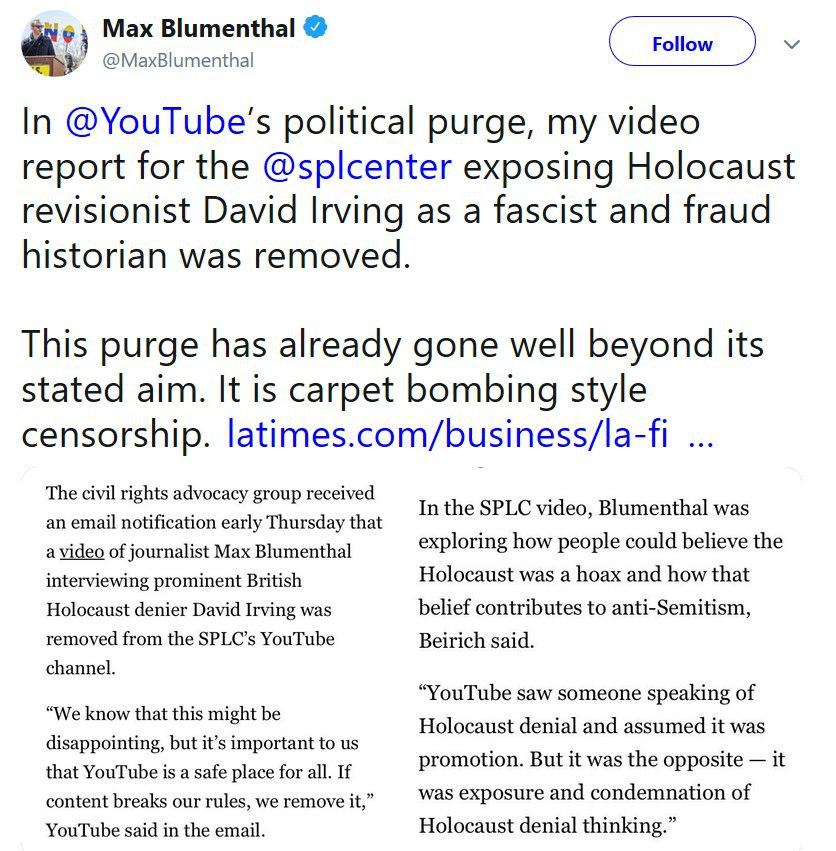The width and height of the screenshot is (836, 851).
Task: Click "censorship." in the tweet text
Action: [x=115, y=433]
